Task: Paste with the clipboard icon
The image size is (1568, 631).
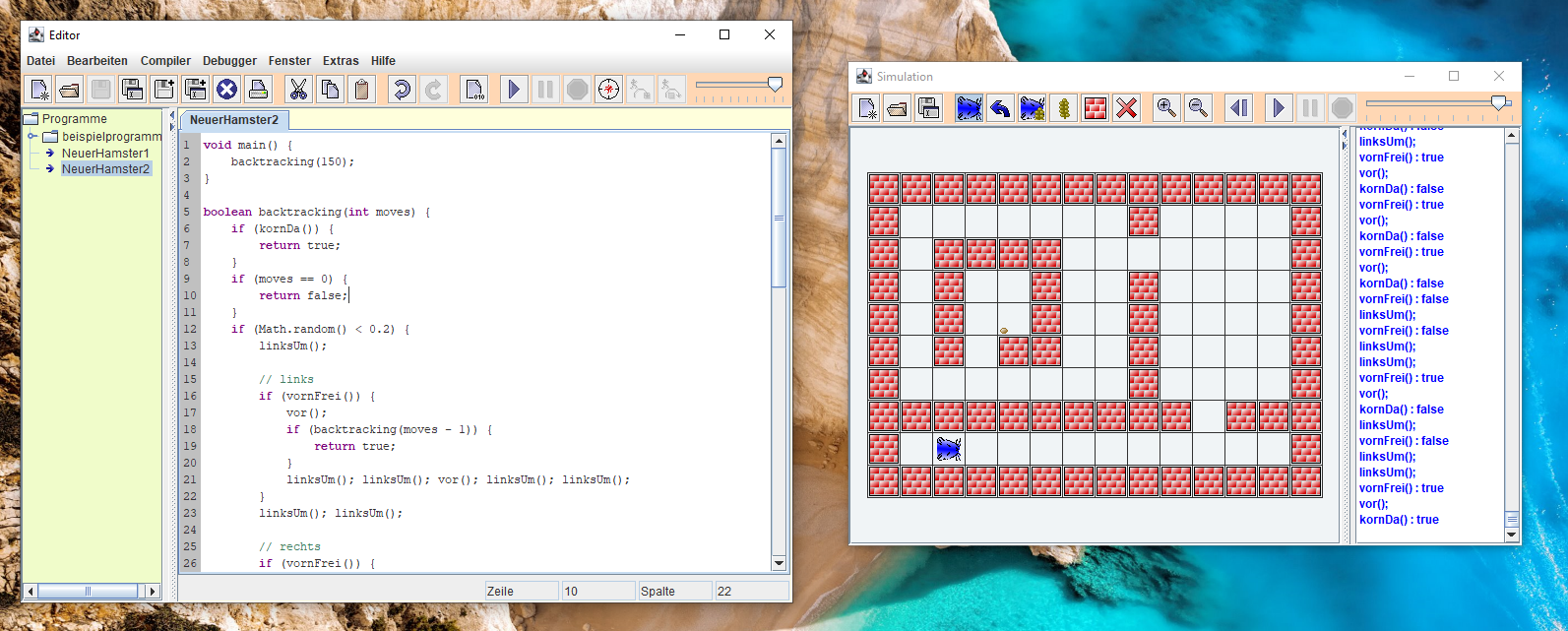Action: click(361, 90)
